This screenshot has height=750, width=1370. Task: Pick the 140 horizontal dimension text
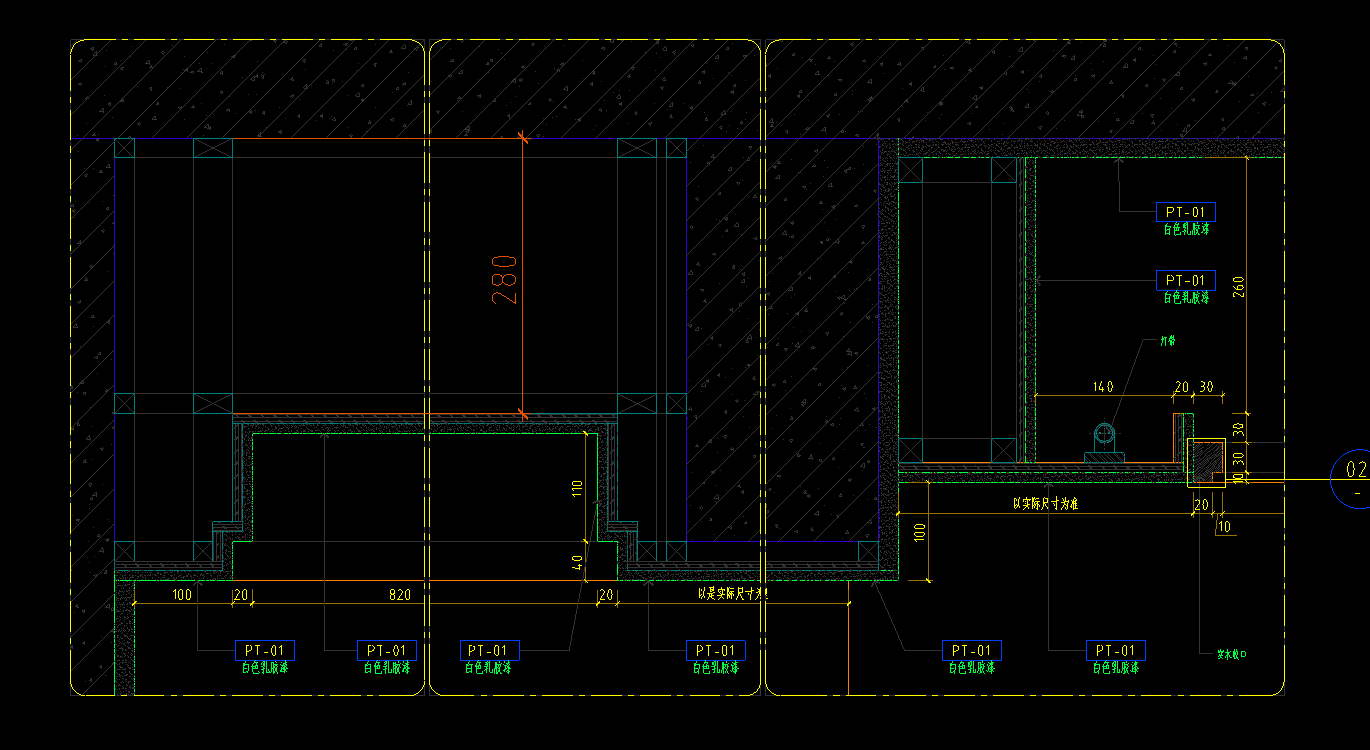point(1102,387)
